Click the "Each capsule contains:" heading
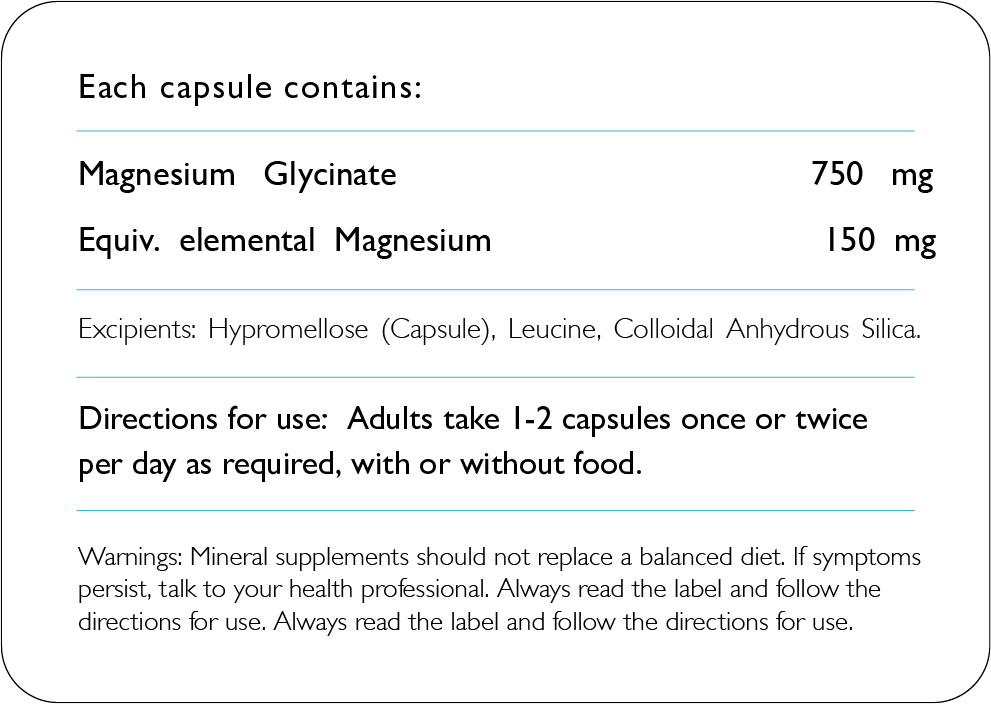The image size is (991, 704). 250,88
